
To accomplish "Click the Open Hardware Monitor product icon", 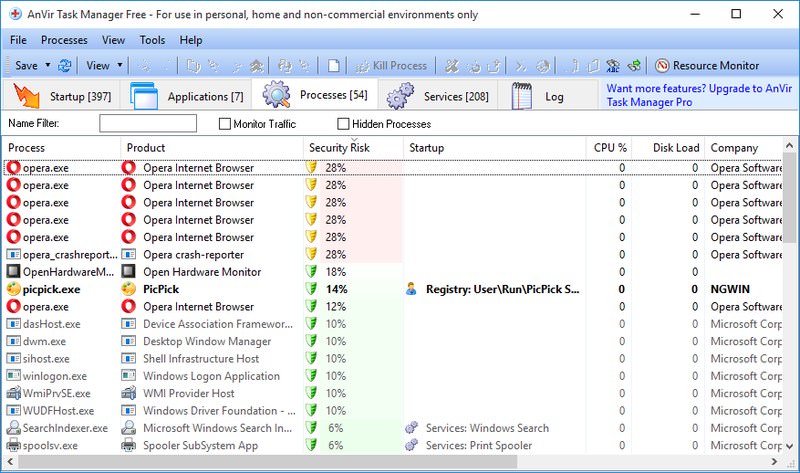I will 129,272.
